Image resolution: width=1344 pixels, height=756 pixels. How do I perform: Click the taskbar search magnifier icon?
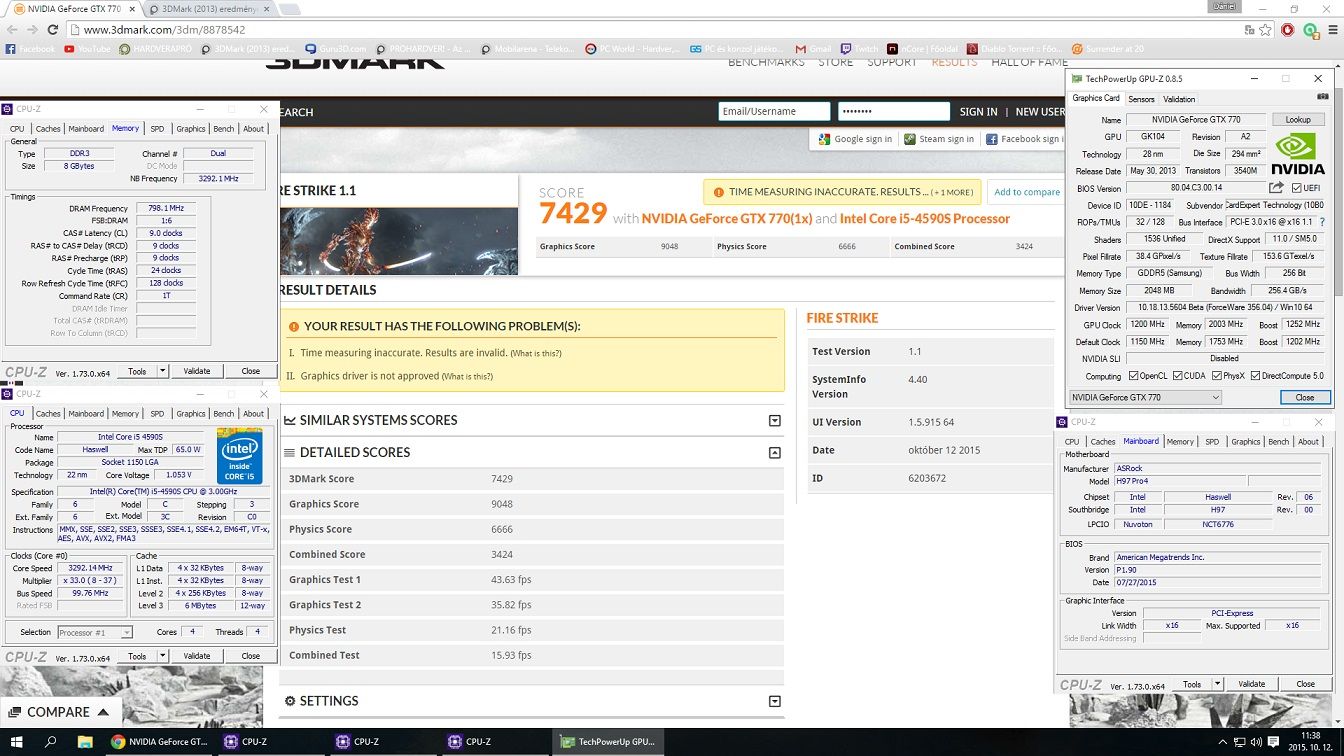(52, 742)
